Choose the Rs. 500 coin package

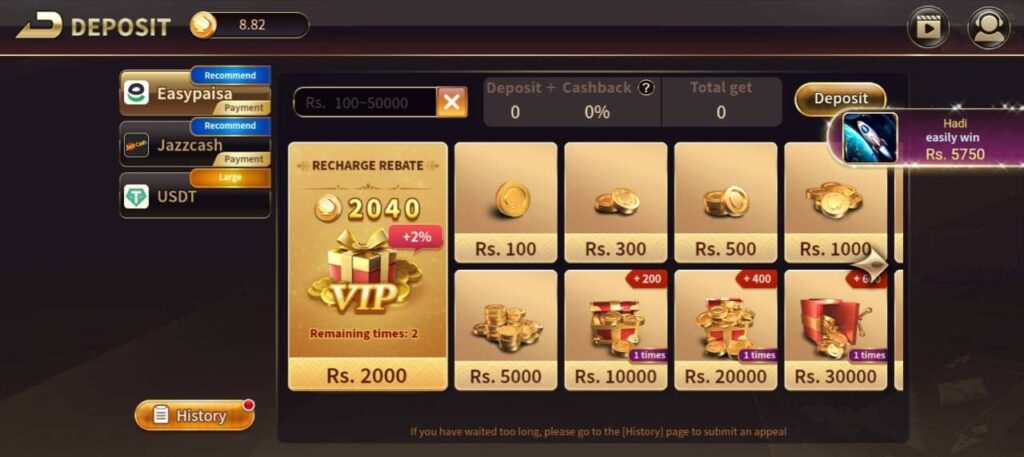pos(726,202)
